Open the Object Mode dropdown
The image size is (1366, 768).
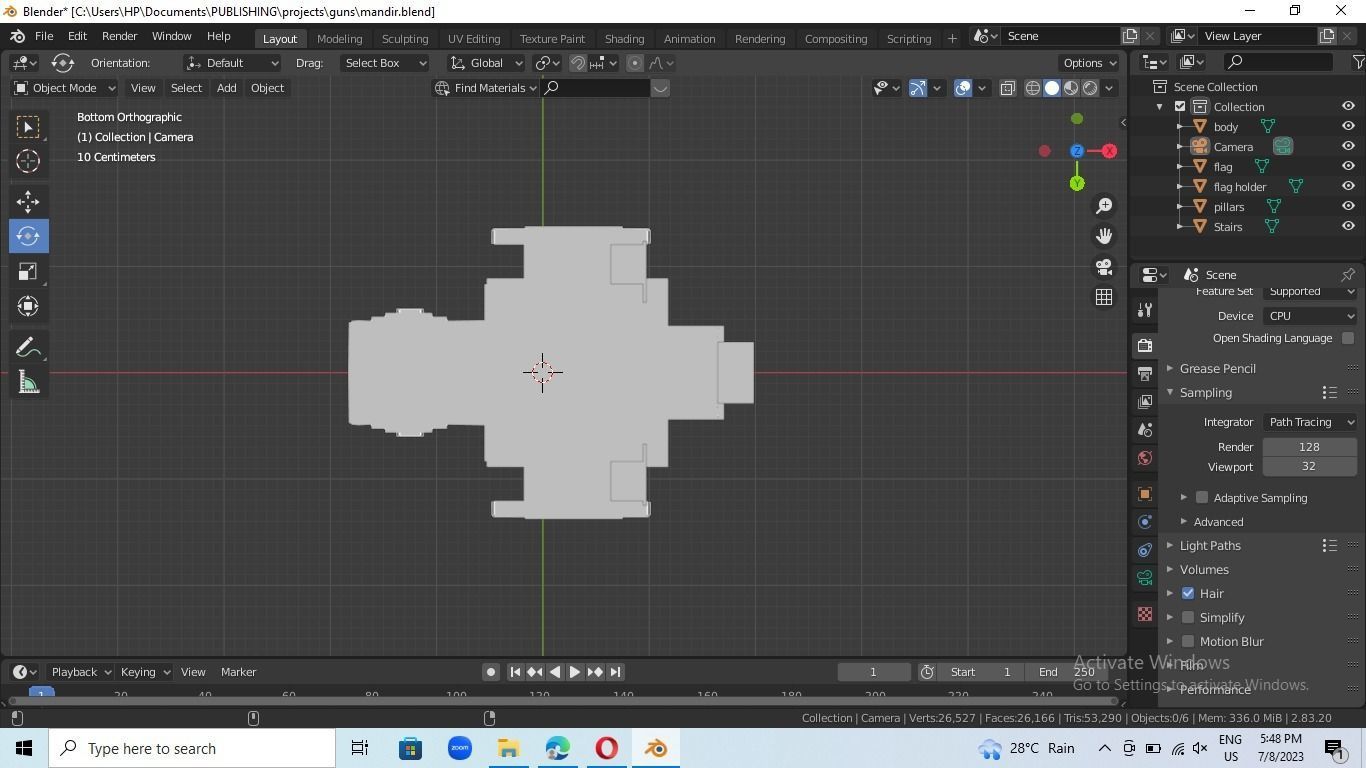pos(65,88)
